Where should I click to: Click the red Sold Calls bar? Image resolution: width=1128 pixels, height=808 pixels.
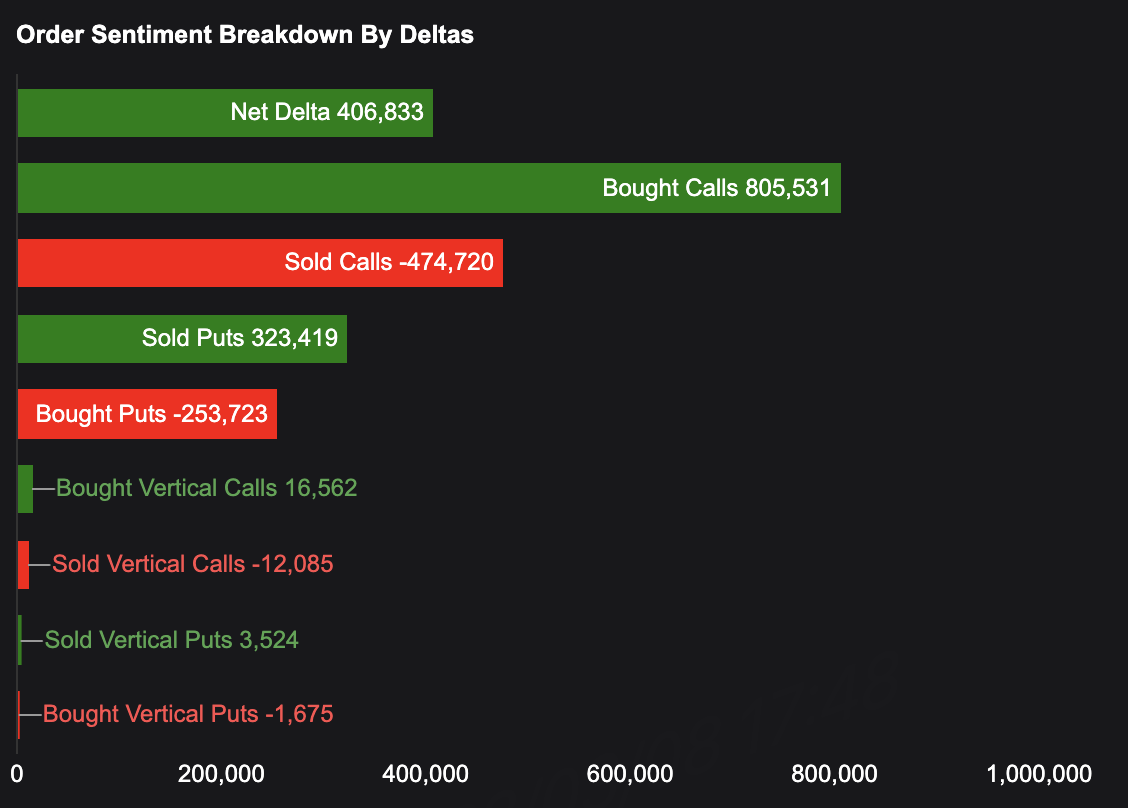click(x=260, y=263)
